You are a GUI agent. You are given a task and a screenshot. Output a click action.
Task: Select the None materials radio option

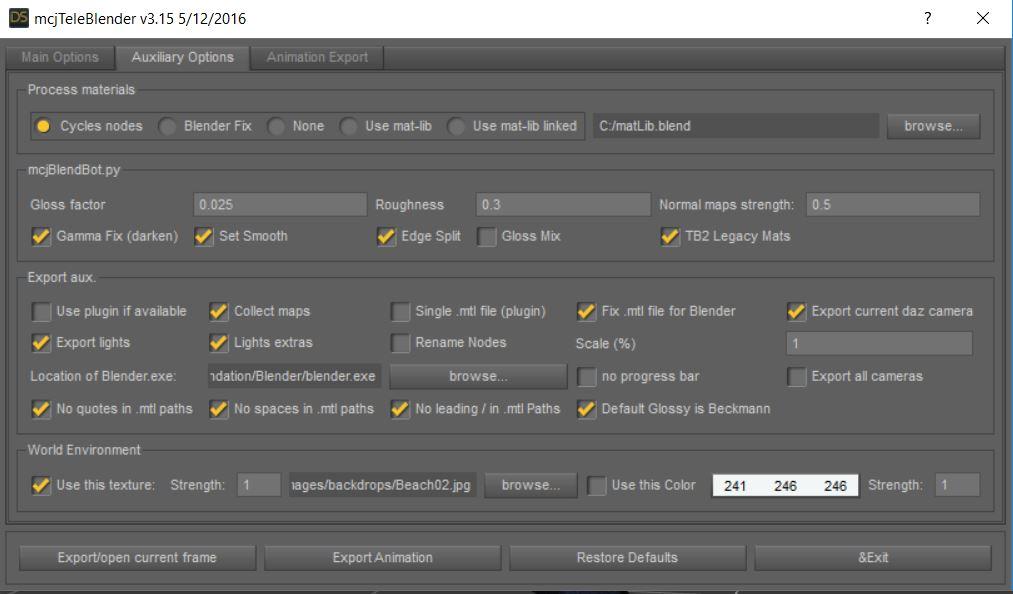point(277,126)
